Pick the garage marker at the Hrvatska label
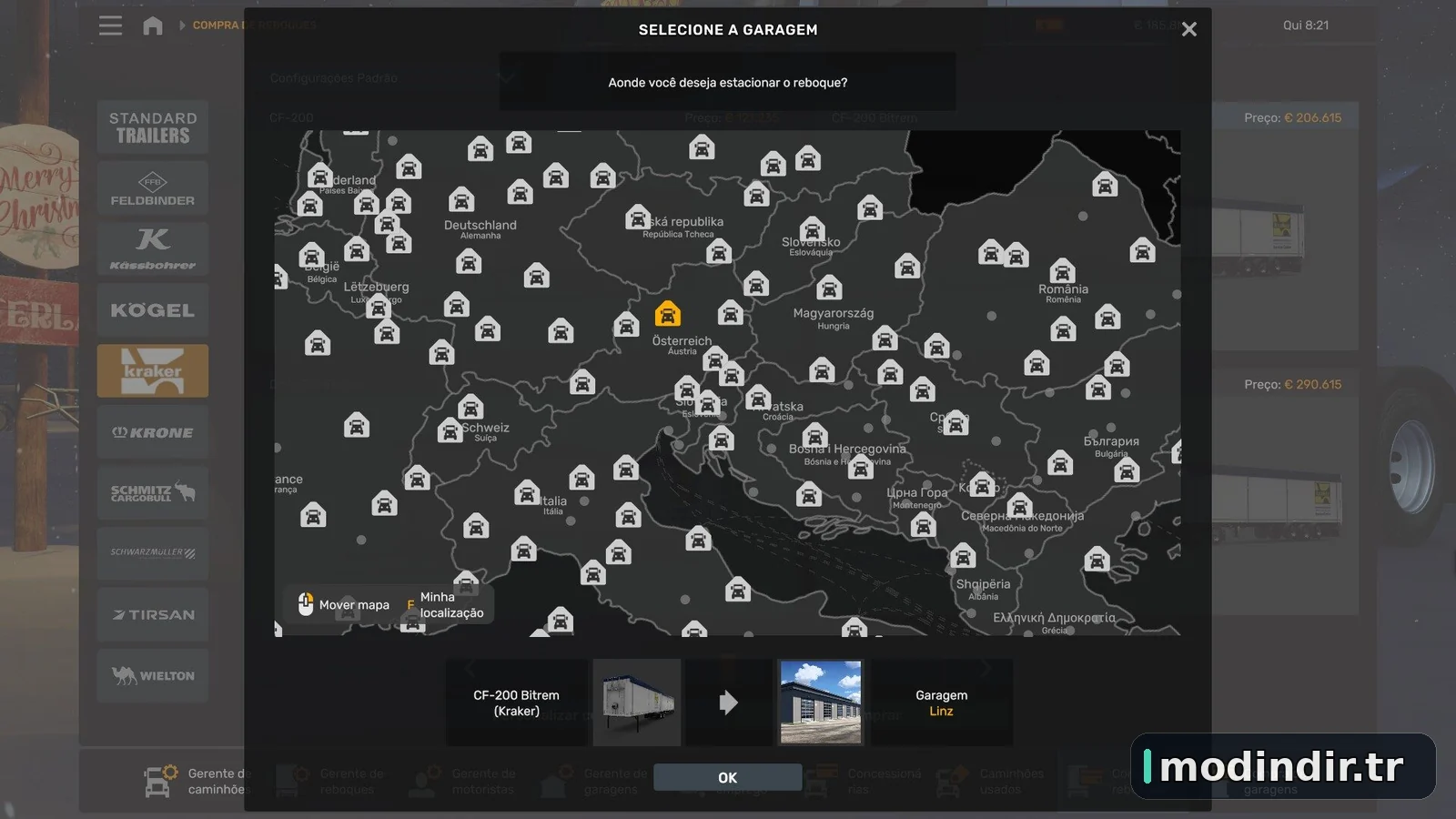Viewport: 1456px width, 819px height. coord(758,398)
